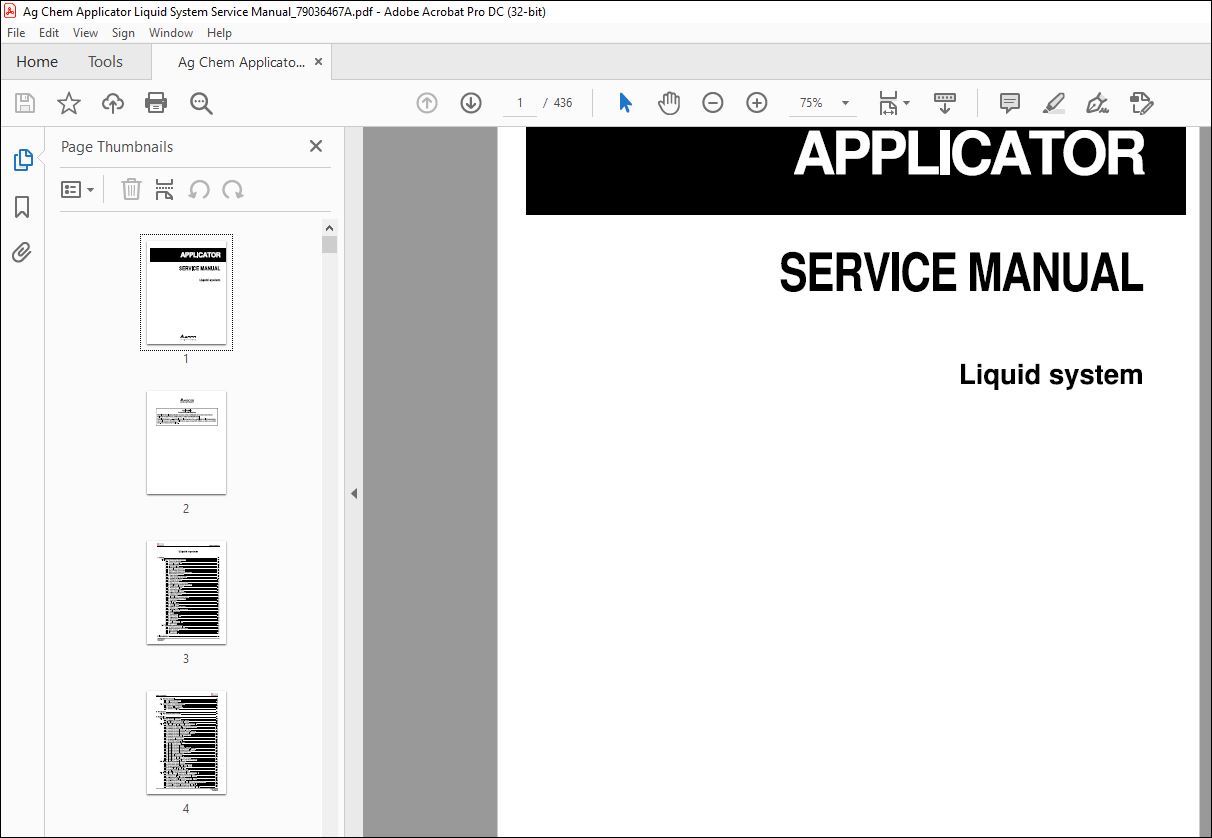Open the Stamp tool icon
Screen dimensions: 1212x838
click(x=1142, y=103)
